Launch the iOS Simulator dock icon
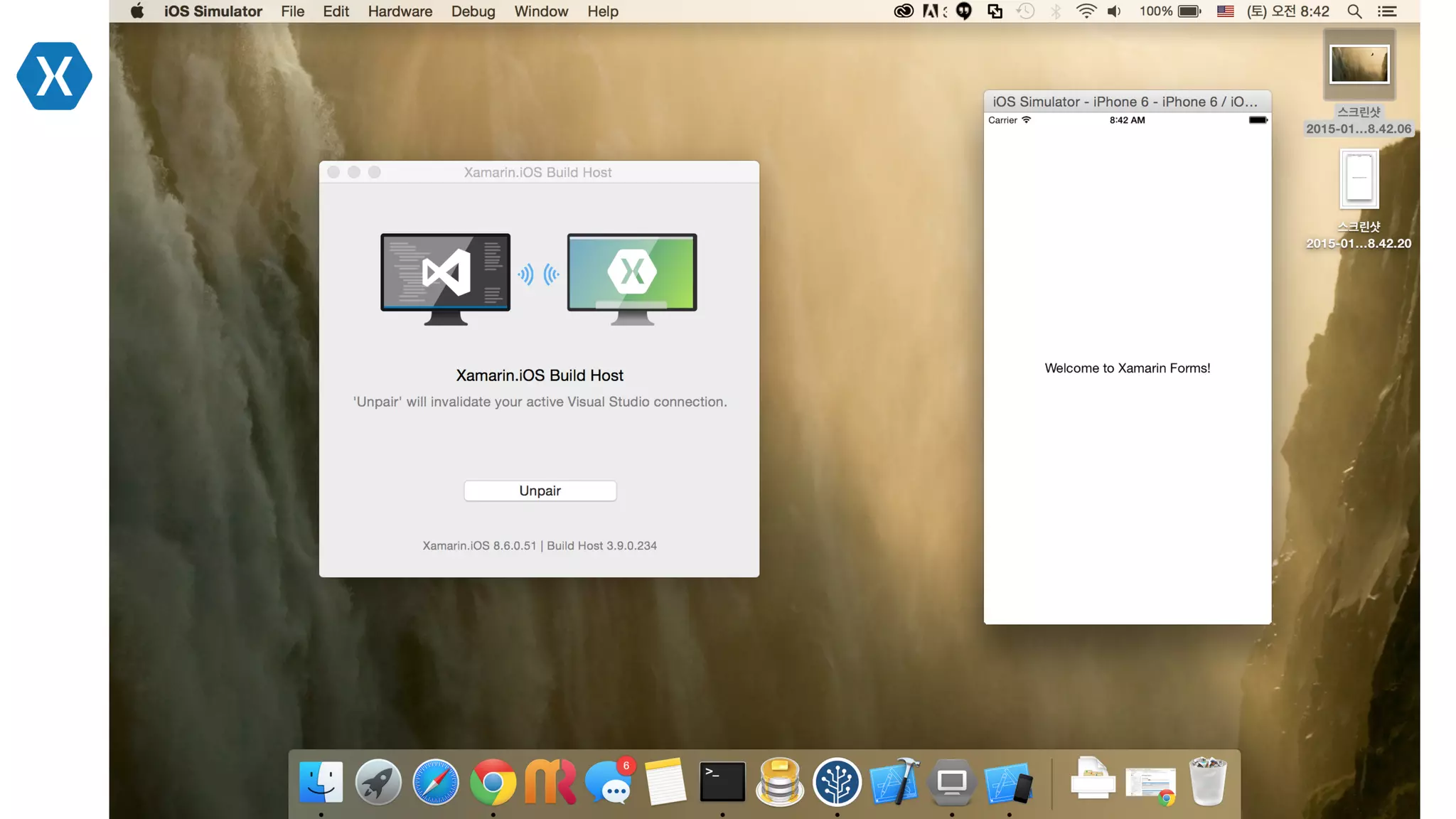The image size is (1456, 819). pyautogui.click(x=1008, y=782)
